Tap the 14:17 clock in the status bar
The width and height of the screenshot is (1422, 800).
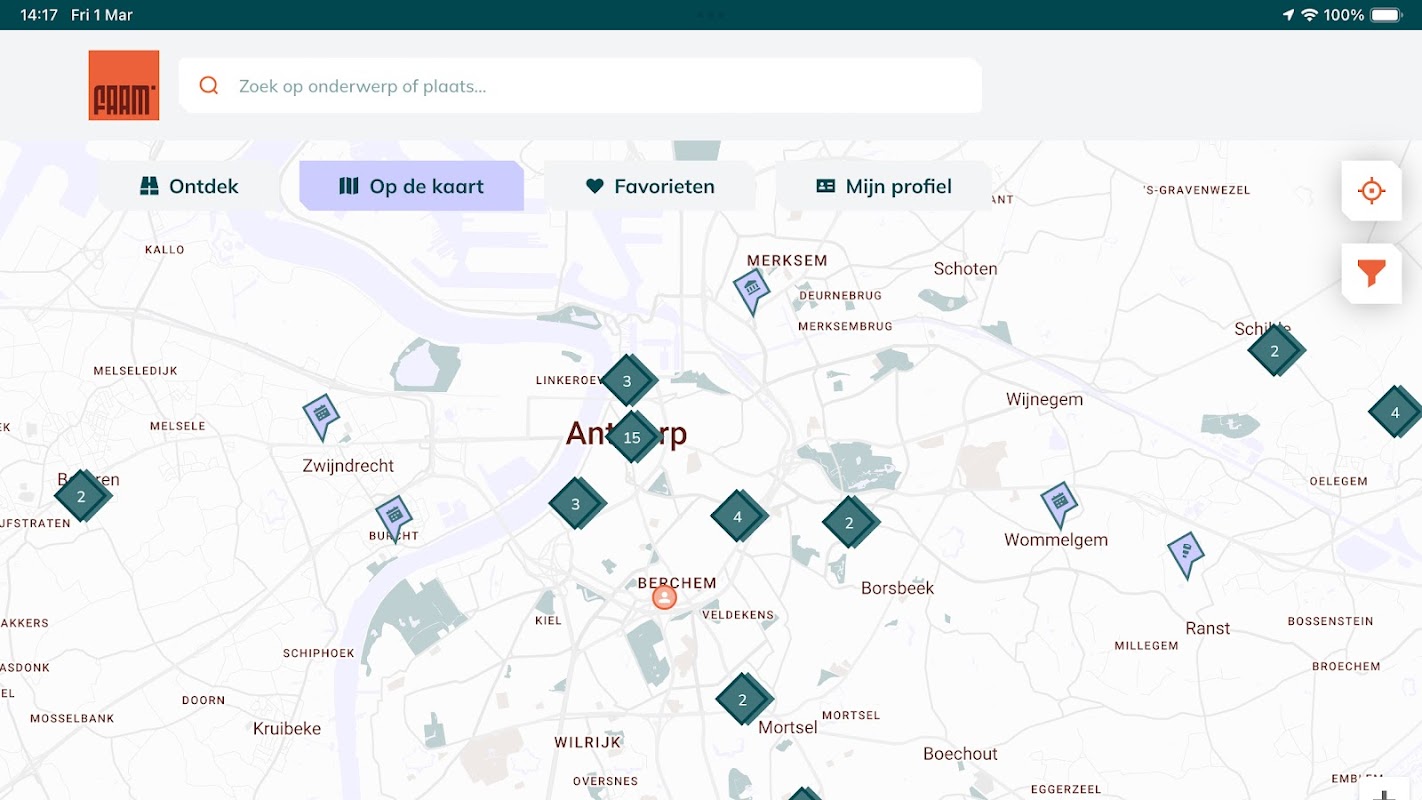click(39, 15)
